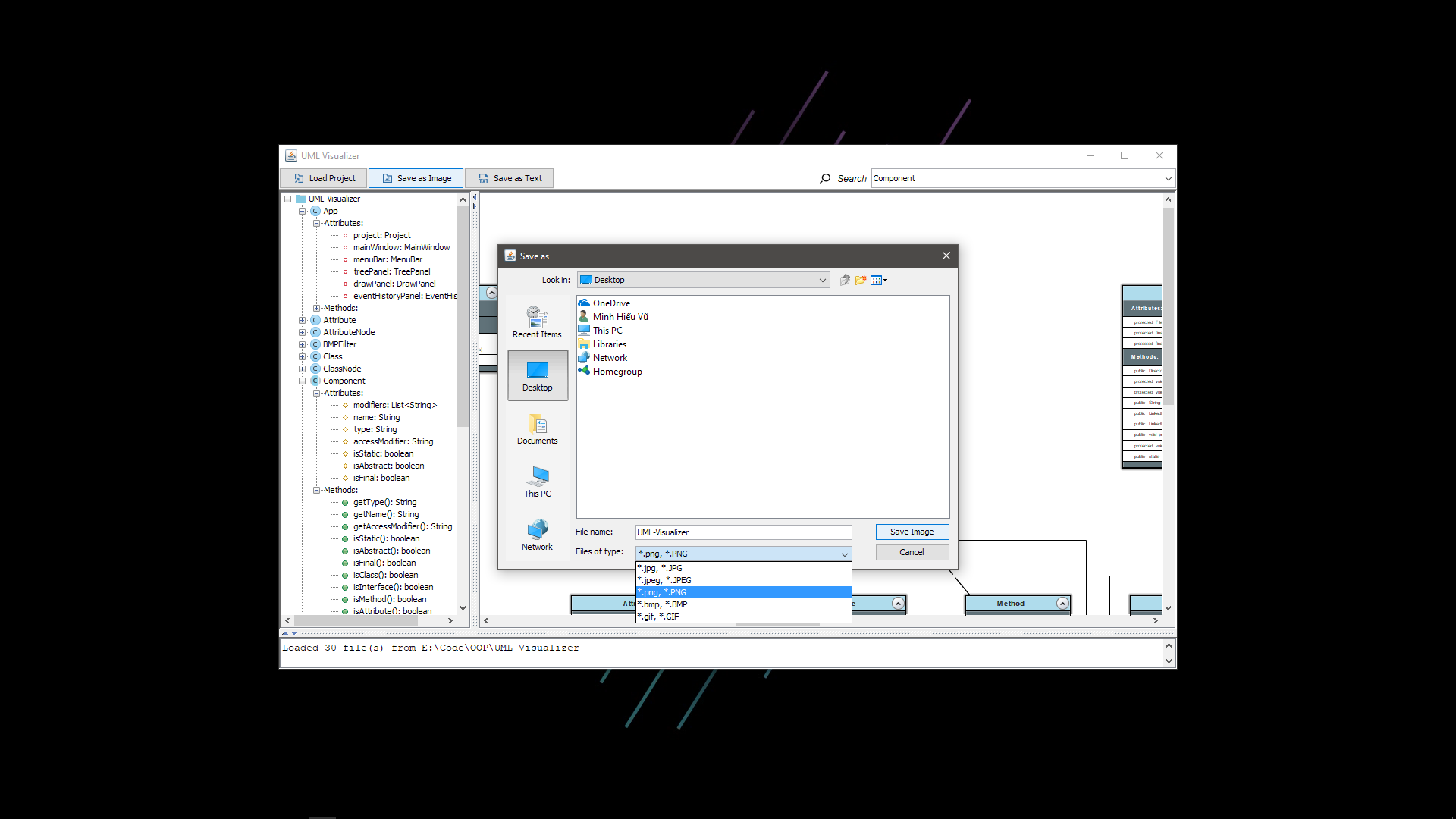The image size is (1456, 819).
Task: Collapse the Component tree node
Action: pyautogui.click(x=303, y=381)
